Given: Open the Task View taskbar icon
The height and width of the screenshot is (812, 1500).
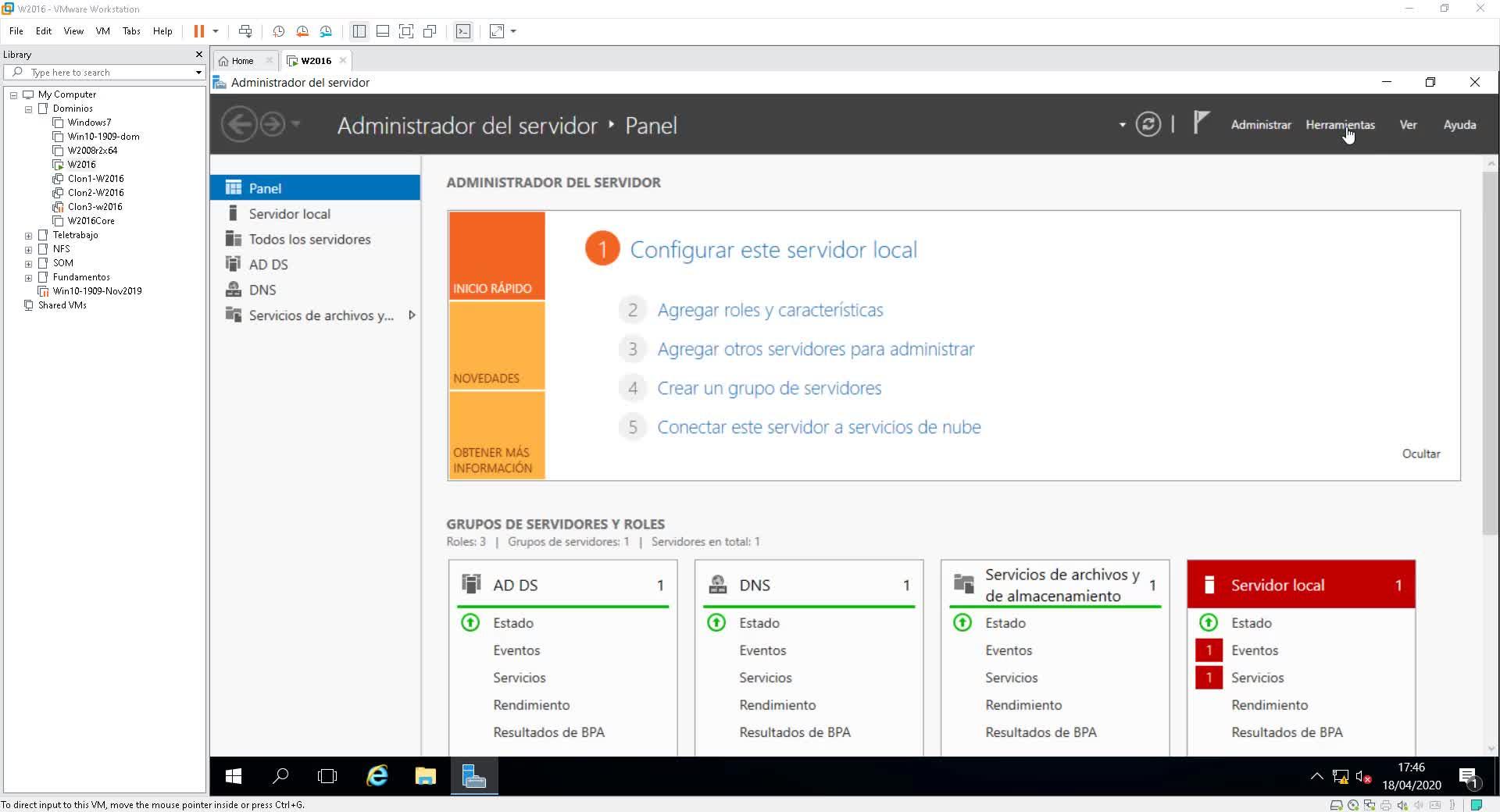Looking at the screenshot, I should (327, 776).
